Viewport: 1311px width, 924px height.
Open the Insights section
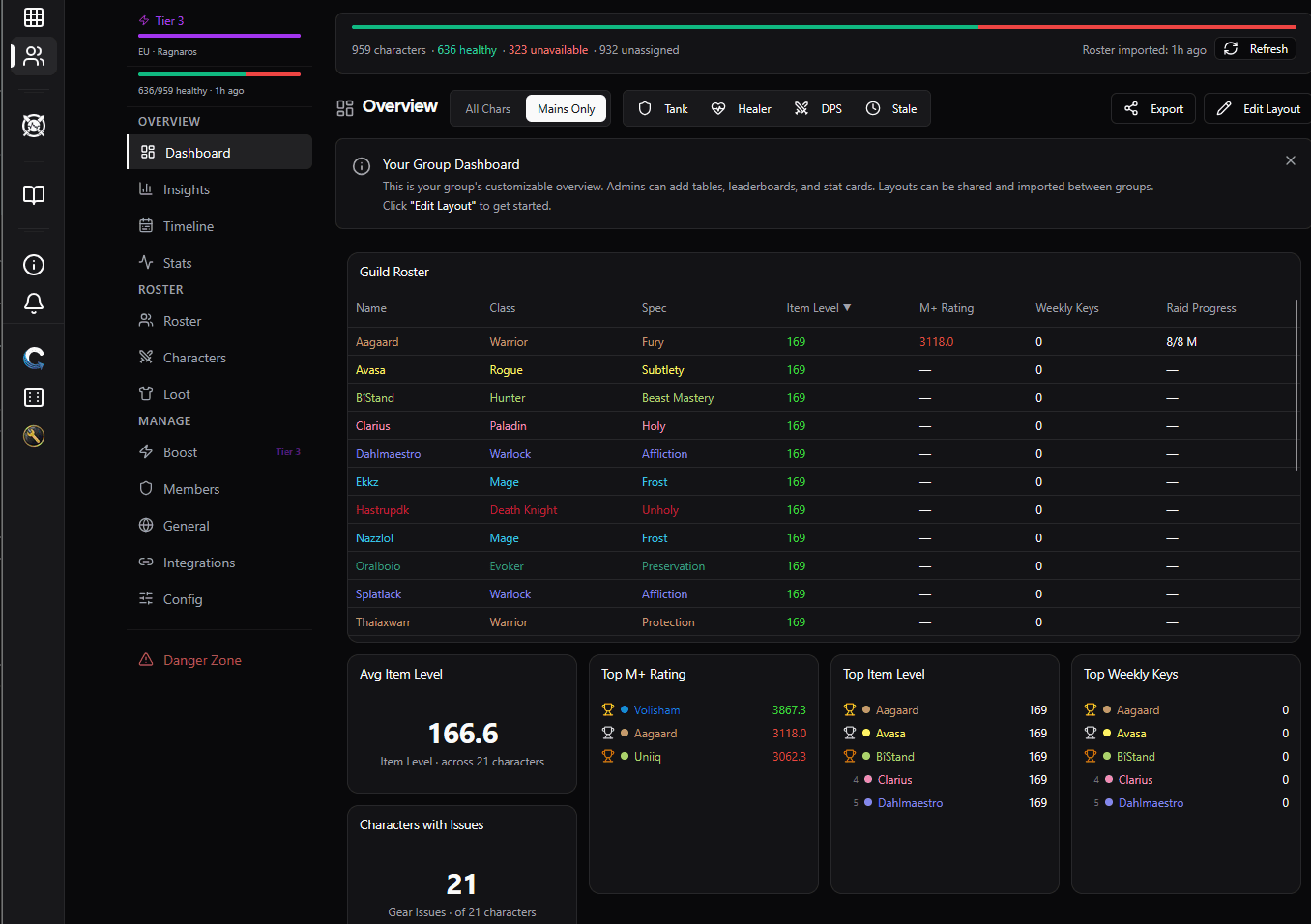pos(186,188)
